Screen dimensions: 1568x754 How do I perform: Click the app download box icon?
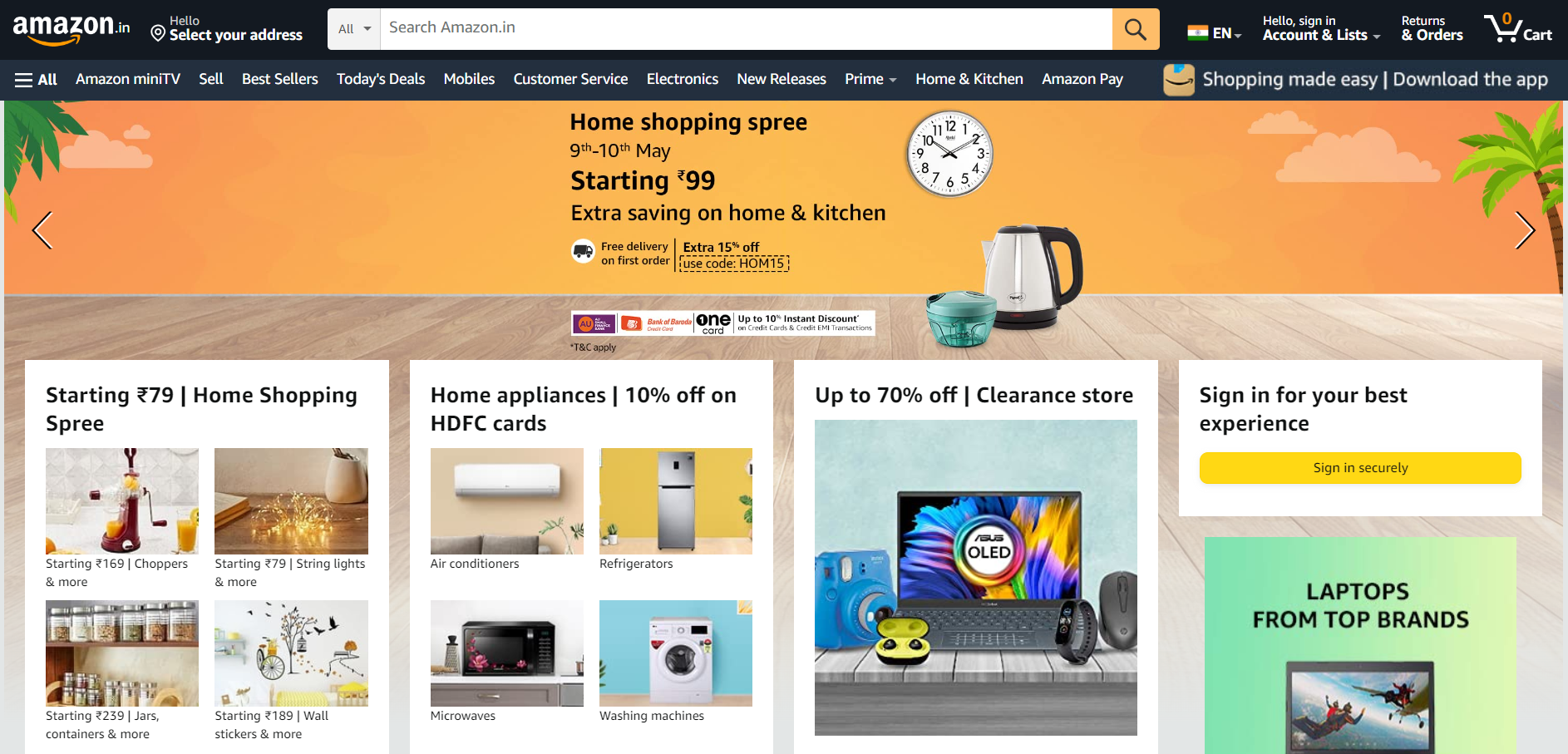1179,80
